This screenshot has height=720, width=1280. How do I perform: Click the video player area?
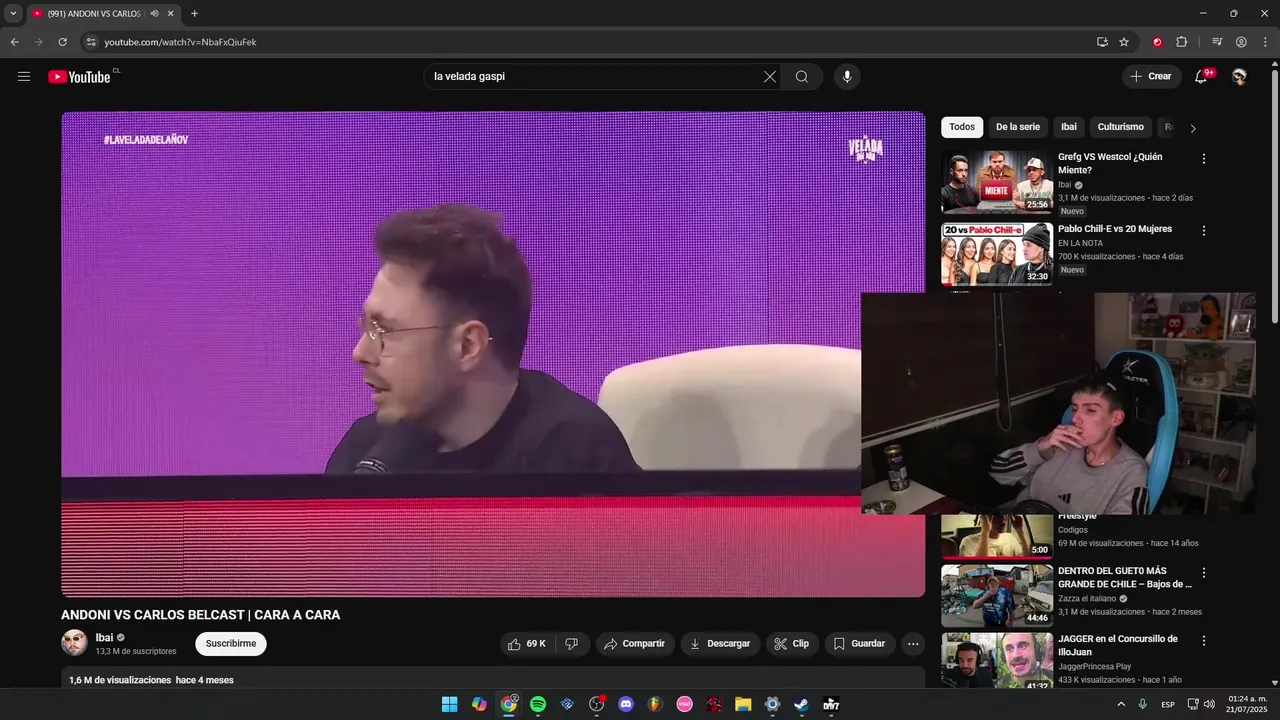493,354
